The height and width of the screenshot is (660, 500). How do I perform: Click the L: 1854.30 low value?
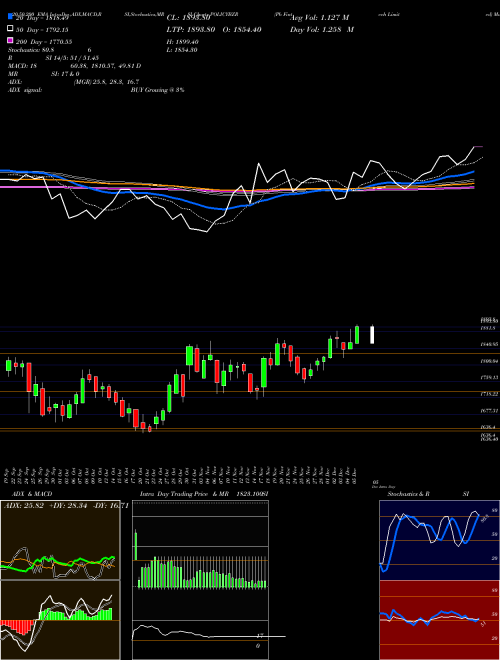182,50
